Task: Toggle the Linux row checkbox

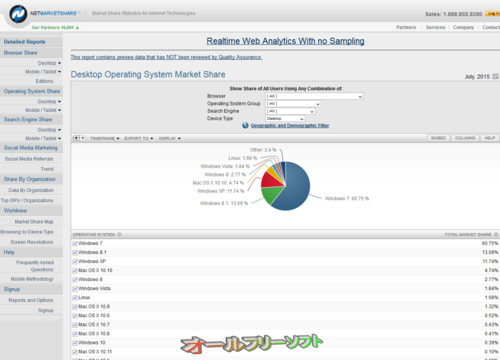Action: pos(75,298)
